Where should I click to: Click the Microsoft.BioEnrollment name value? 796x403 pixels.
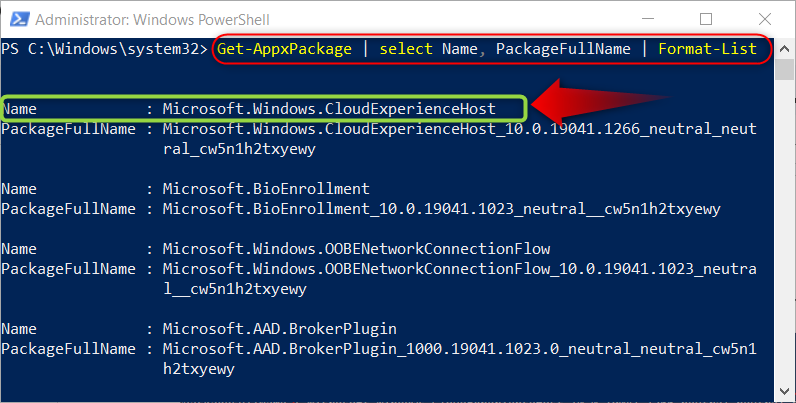(266, 189)
